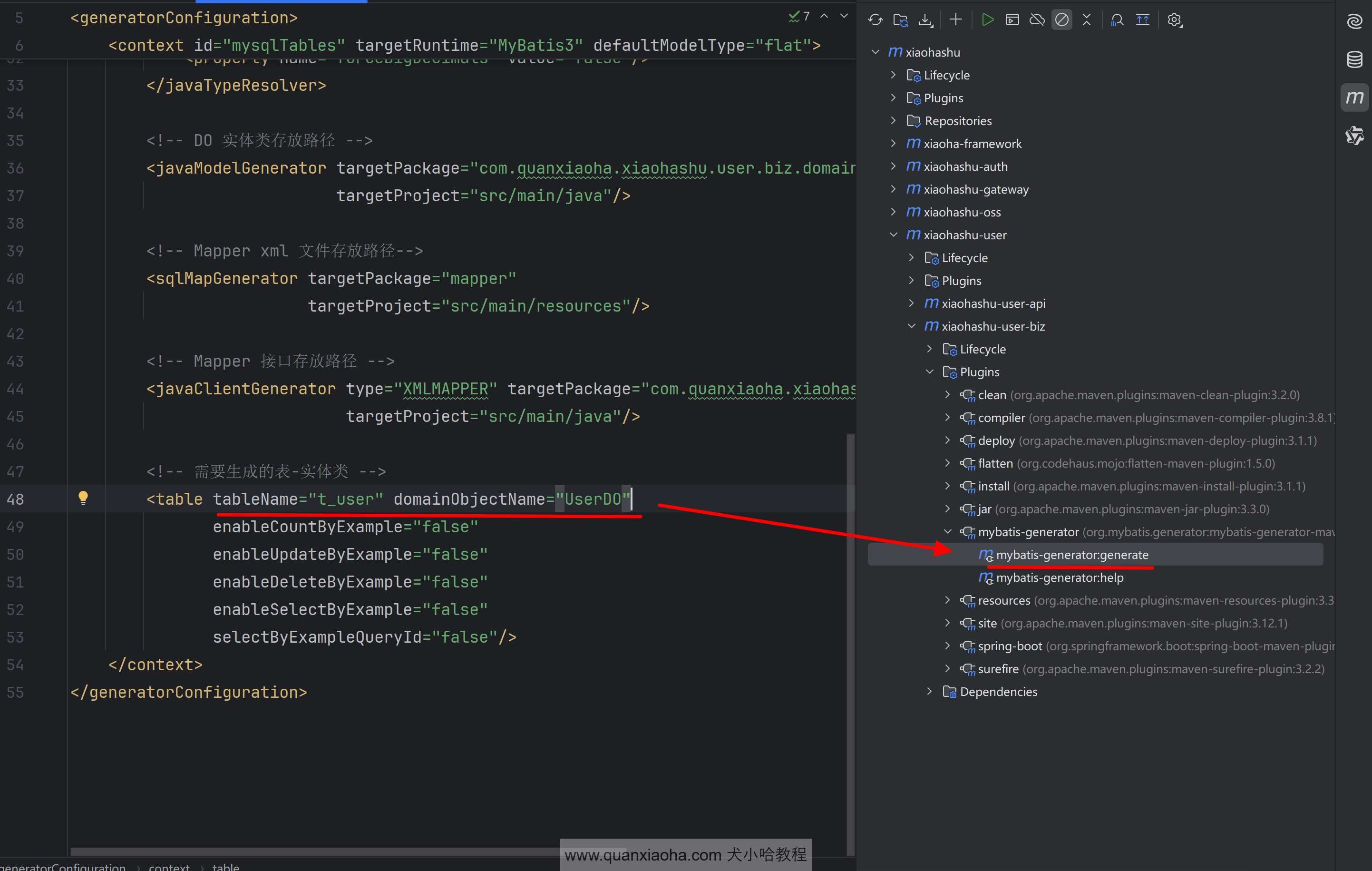Open the Database tool window

point(1354,59)
